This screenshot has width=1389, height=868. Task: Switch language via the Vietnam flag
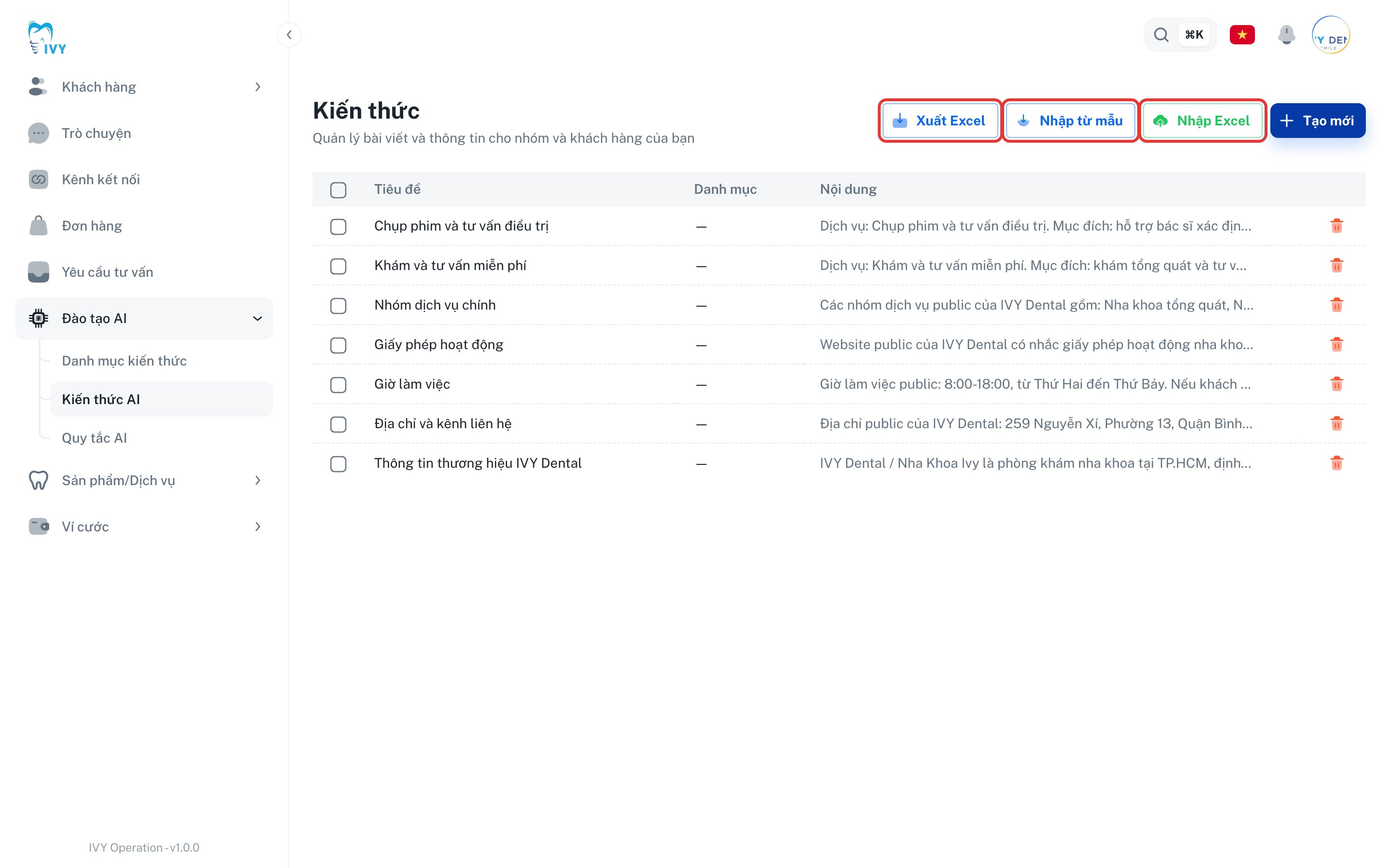[1242, 35]
